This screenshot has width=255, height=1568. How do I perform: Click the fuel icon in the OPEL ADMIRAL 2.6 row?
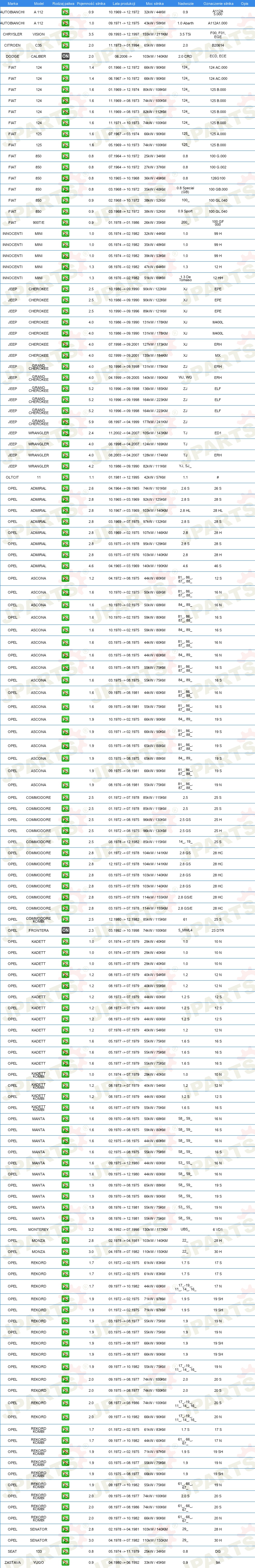tap(65, 488)
